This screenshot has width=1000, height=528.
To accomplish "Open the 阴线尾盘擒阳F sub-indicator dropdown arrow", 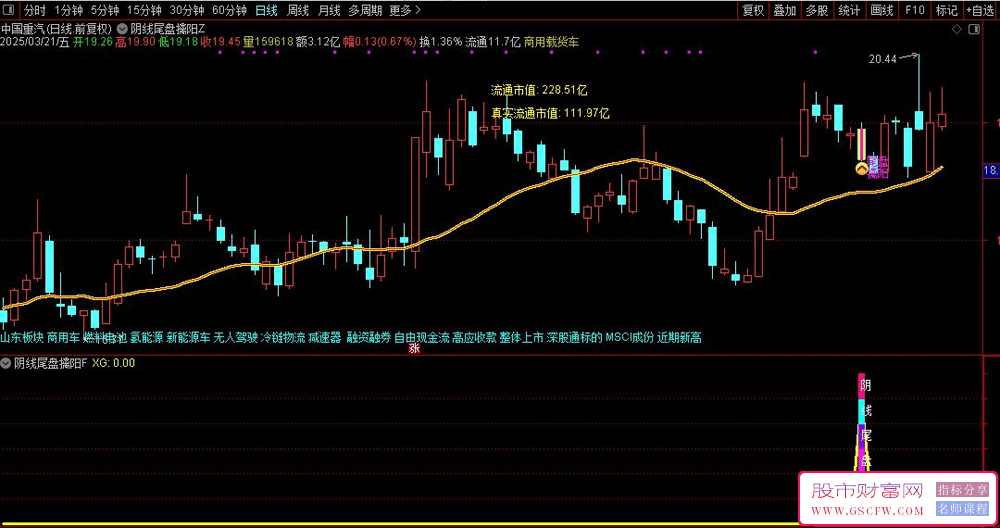I will (x=6, y=363).
